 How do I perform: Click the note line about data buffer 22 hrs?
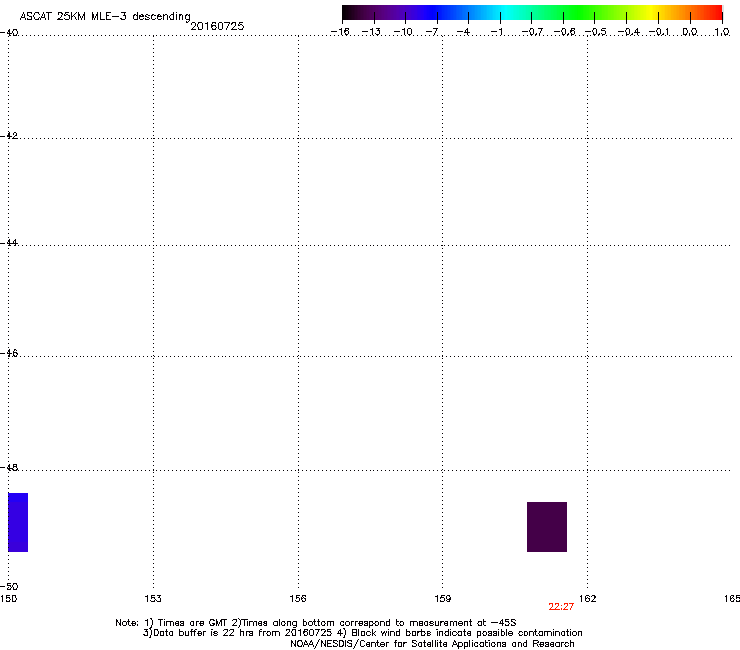362,633
